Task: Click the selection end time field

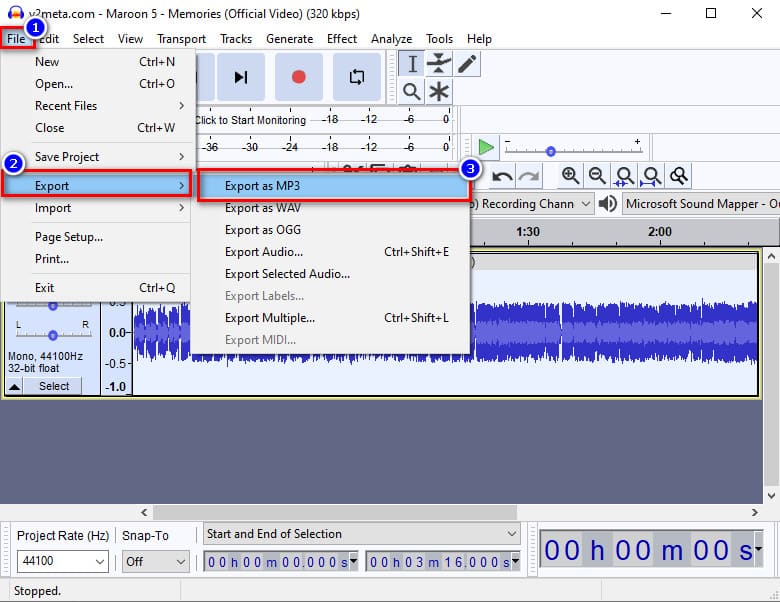Action: click(443, 562)
